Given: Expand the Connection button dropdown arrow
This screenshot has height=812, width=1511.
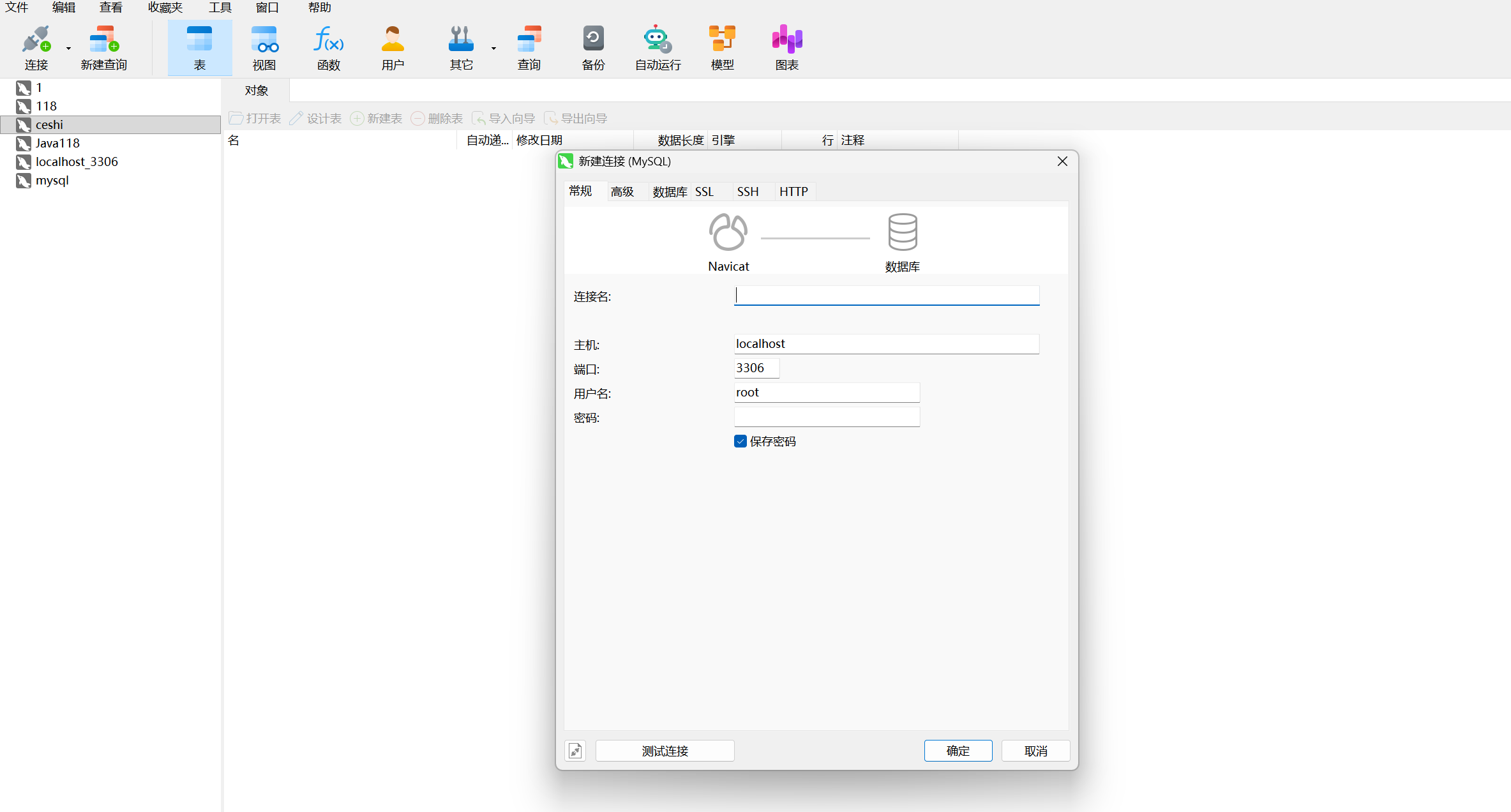Looking at the screenshot, I should [x=68, y=49].
